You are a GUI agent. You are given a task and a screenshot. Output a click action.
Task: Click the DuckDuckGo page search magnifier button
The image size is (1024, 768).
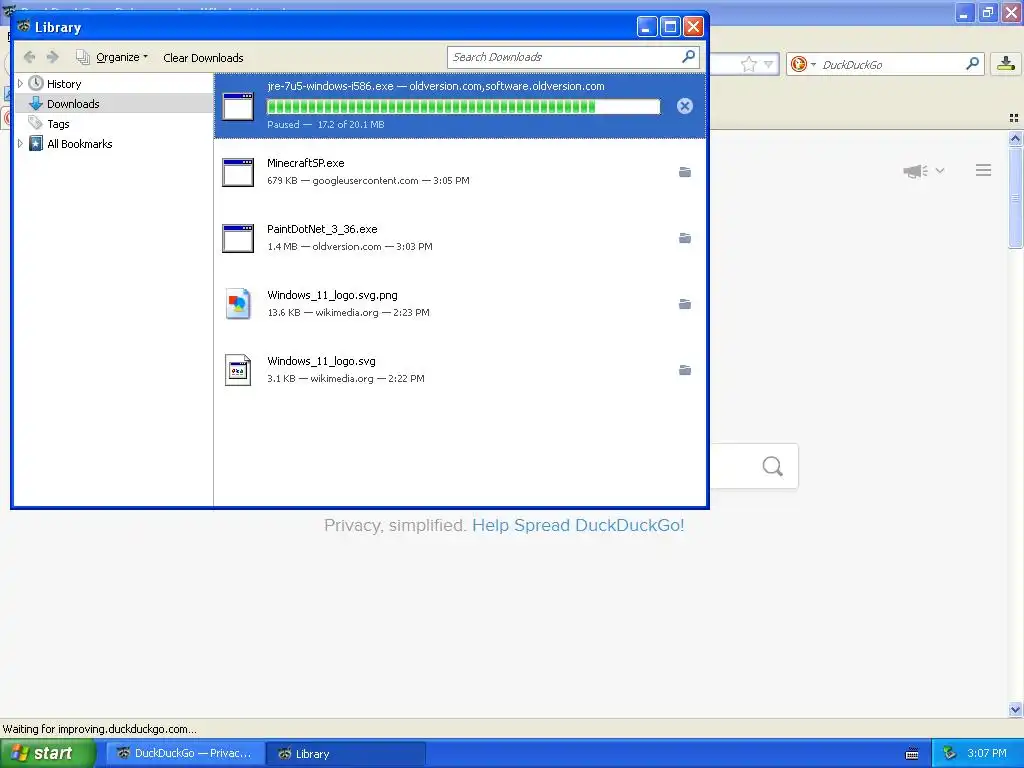click(x=773, y=466)
